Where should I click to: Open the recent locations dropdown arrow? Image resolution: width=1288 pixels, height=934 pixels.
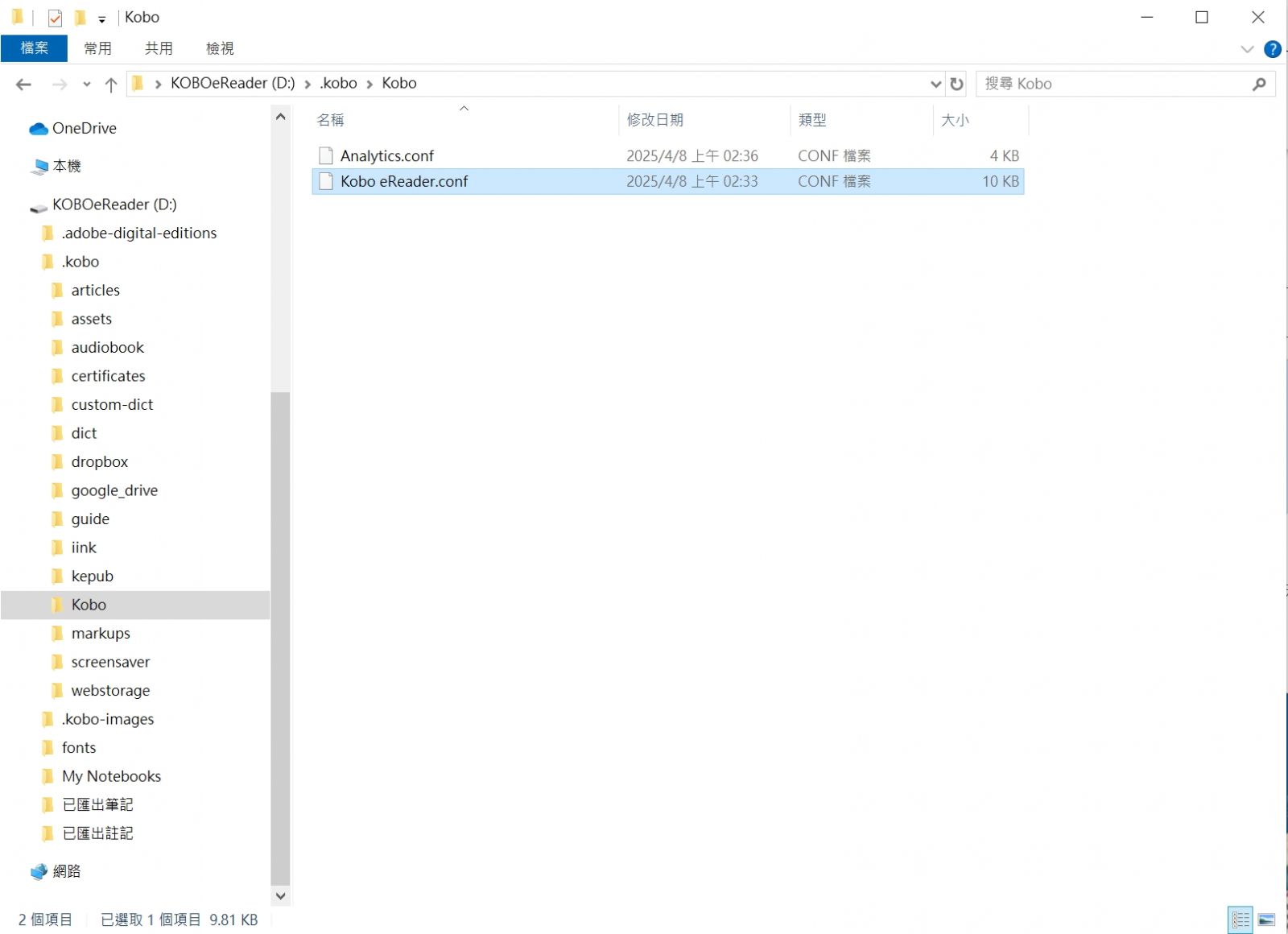pos(86,84)
